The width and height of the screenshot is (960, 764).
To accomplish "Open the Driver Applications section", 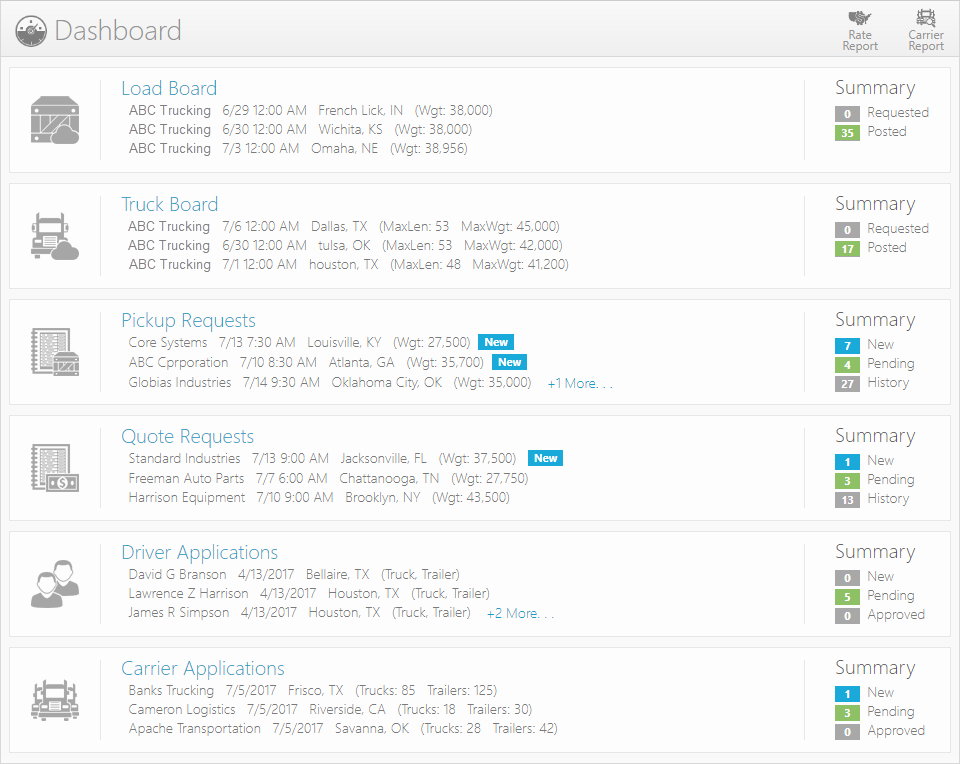I will [x=200, y=553].
